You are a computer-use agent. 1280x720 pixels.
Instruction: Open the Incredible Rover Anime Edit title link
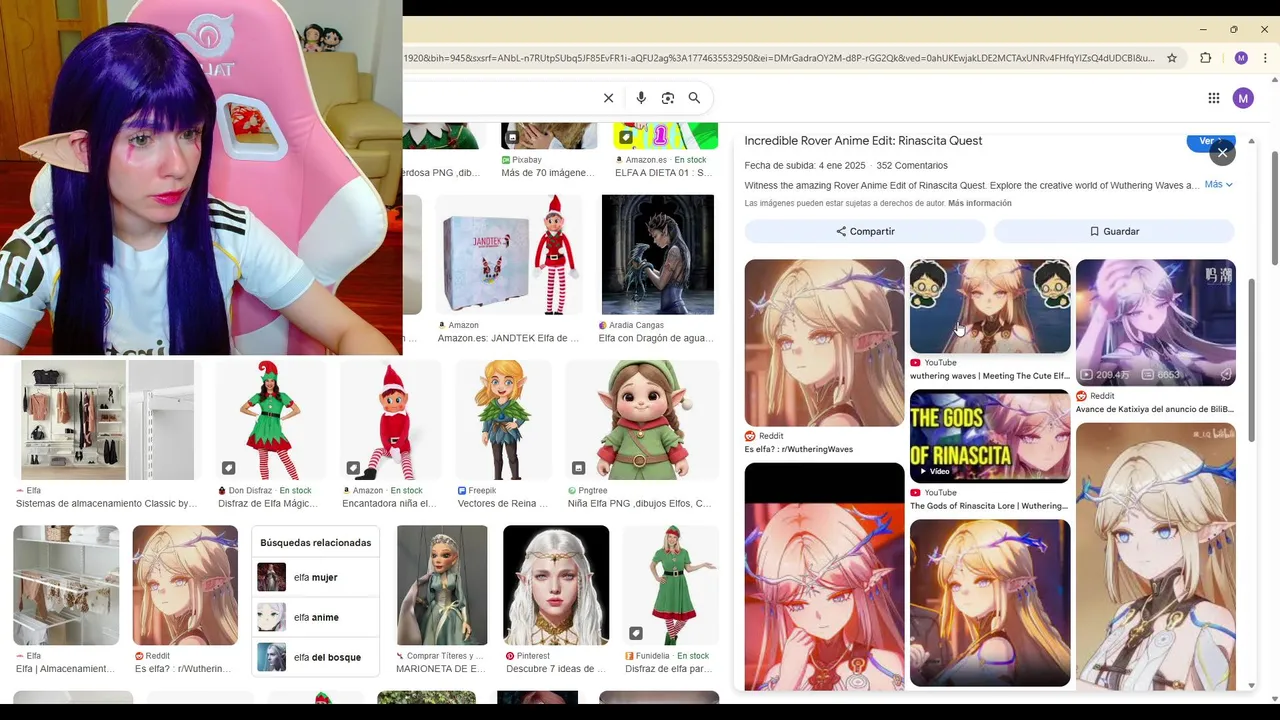[x=863, y=141]
